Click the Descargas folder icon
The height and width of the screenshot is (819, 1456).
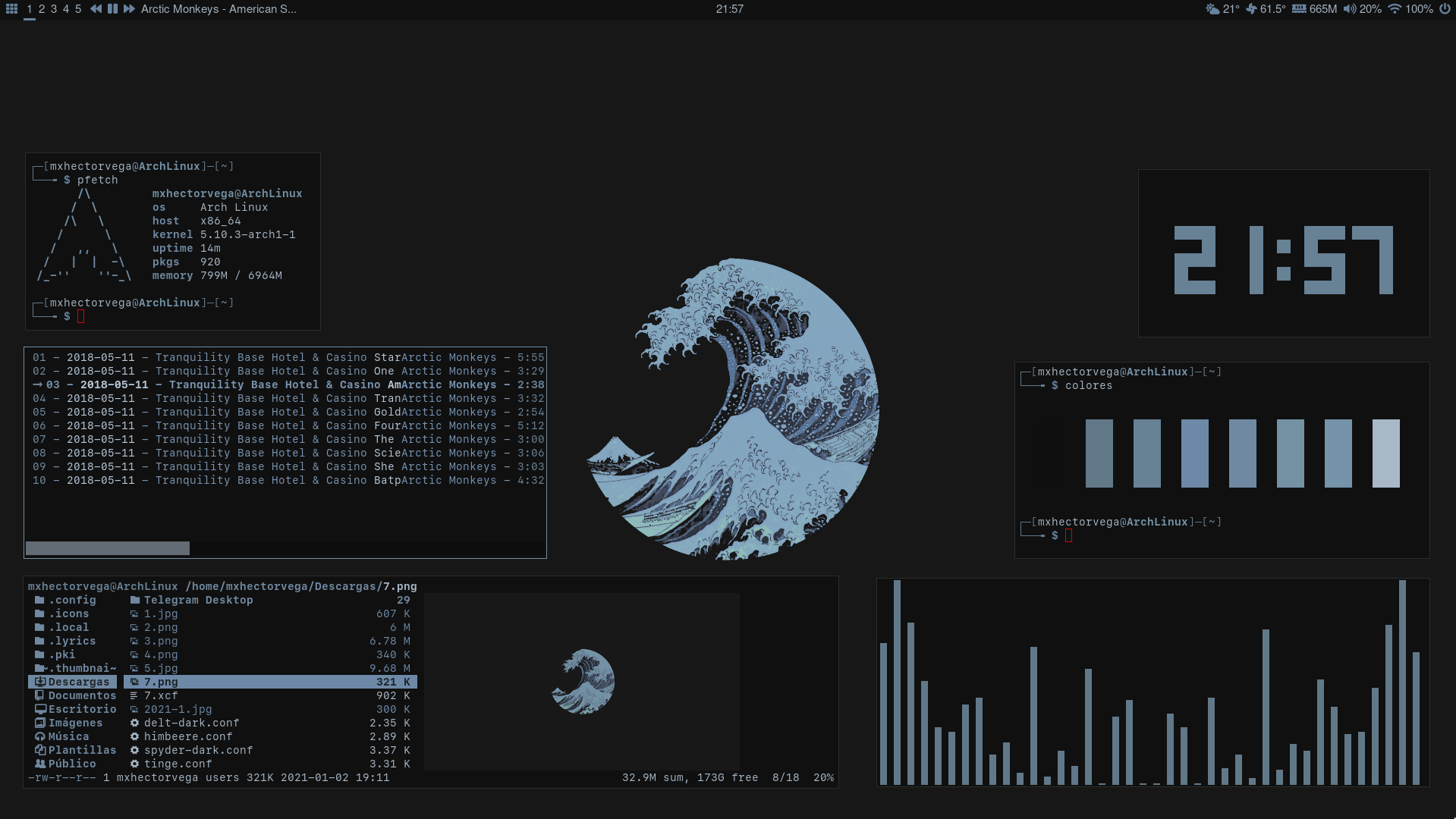pyautogui.click(x=40, y=682)
